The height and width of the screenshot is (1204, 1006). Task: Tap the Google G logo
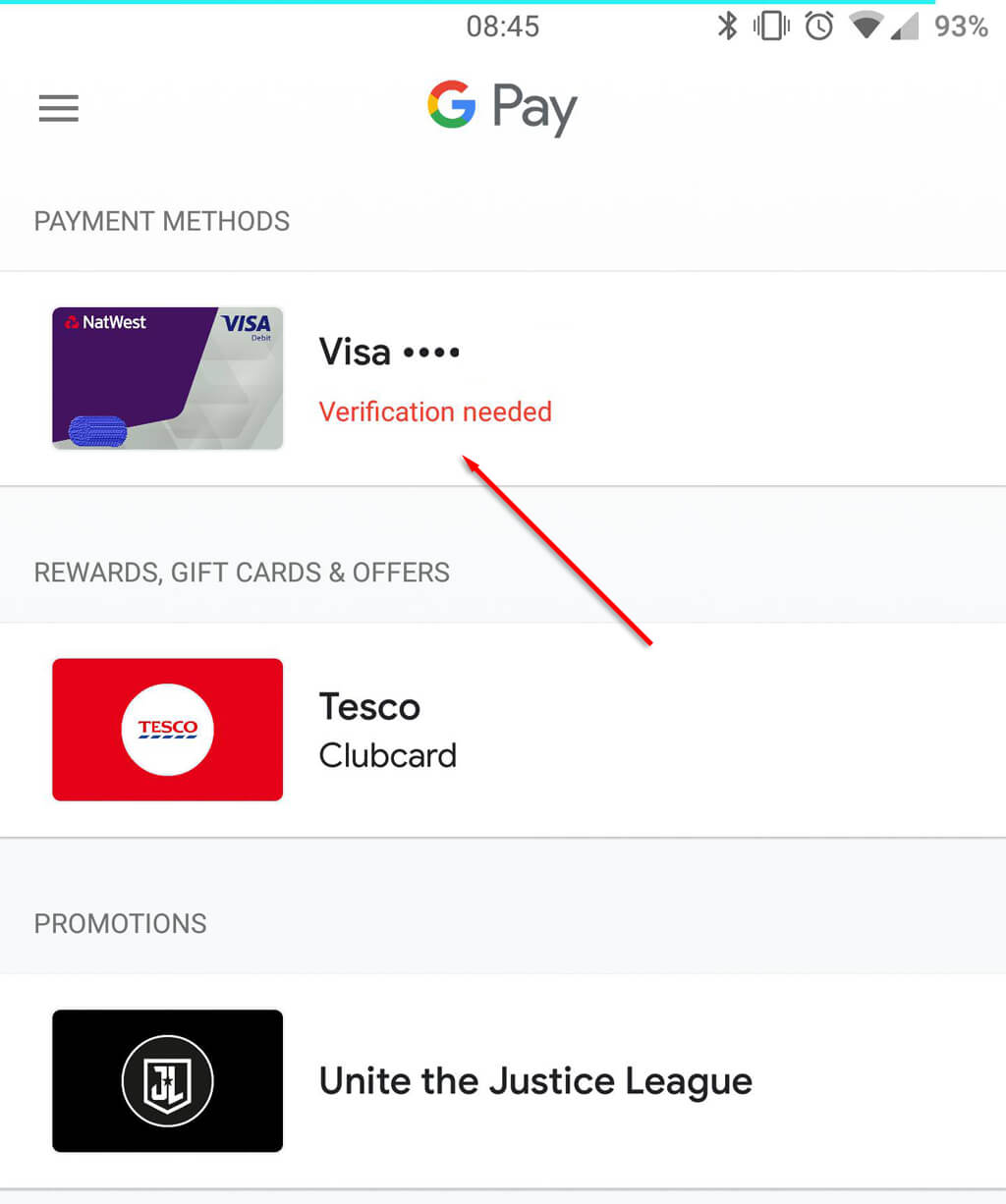[452, 106]
